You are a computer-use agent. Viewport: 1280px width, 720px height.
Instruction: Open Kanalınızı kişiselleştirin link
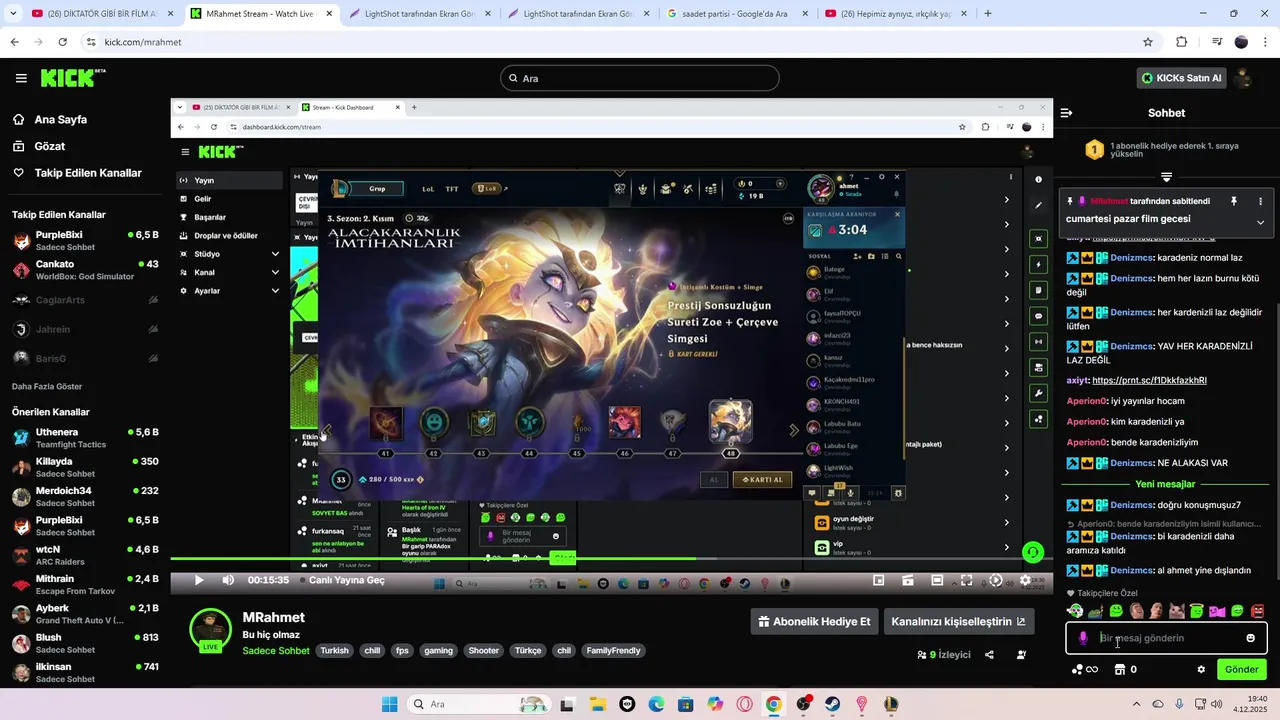pos(958,621)
